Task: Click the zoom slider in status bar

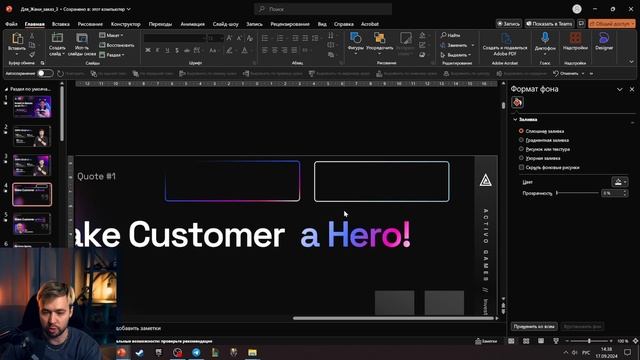Action: (589, 341)
